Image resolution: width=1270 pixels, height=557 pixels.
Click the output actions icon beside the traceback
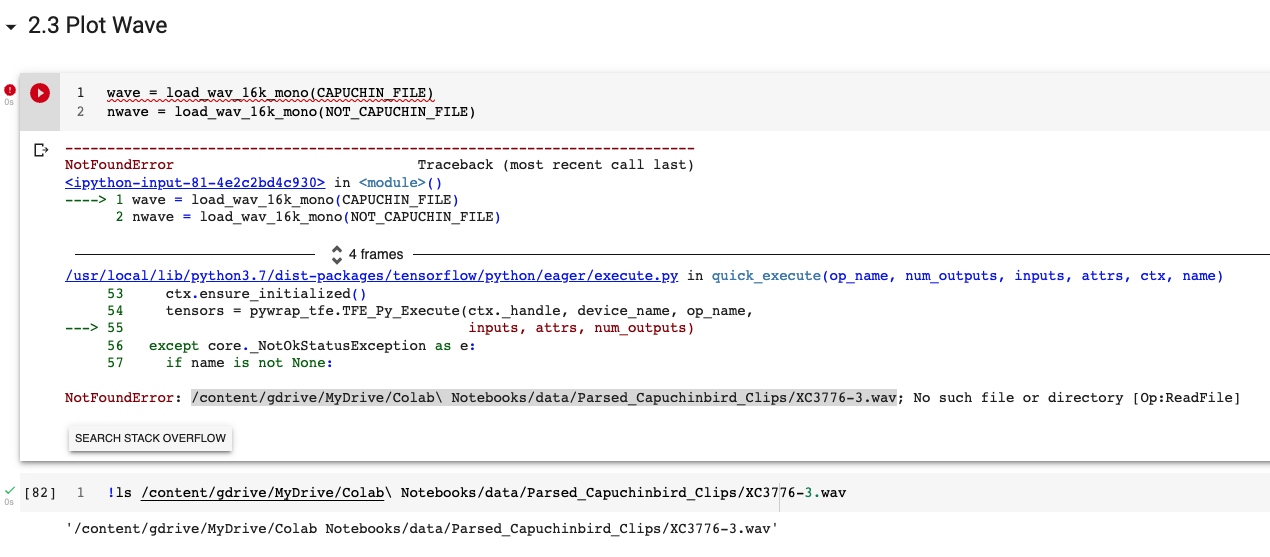pyautogui.click(x=41, y=150)
